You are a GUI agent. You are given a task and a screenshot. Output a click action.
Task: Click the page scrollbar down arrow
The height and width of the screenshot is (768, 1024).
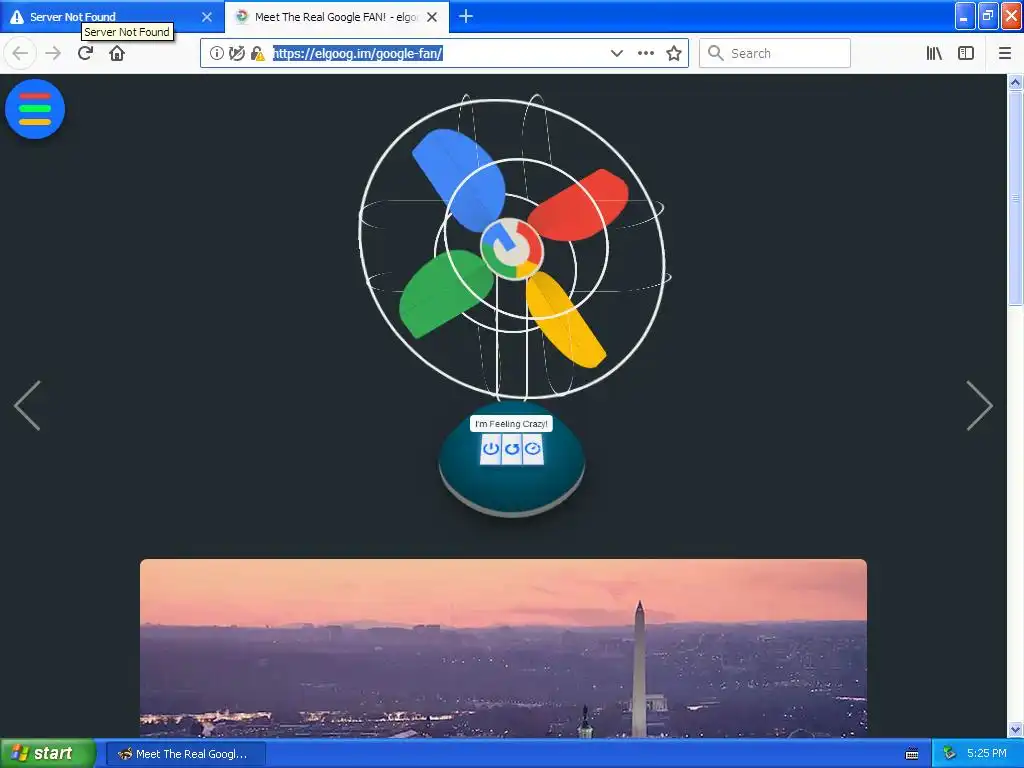tap(1015, 729)
